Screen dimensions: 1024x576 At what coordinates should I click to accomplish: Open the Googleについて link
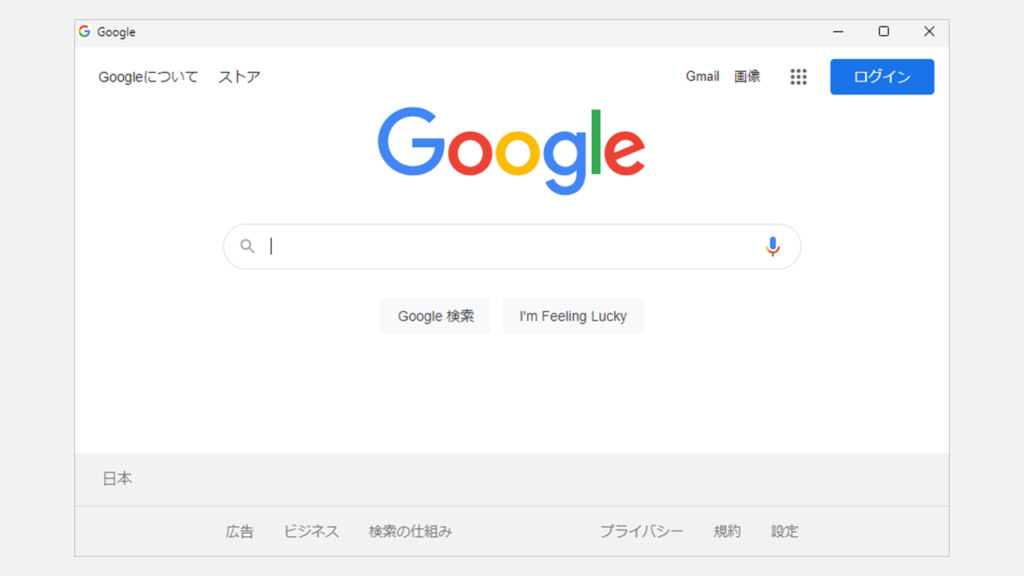148,77
